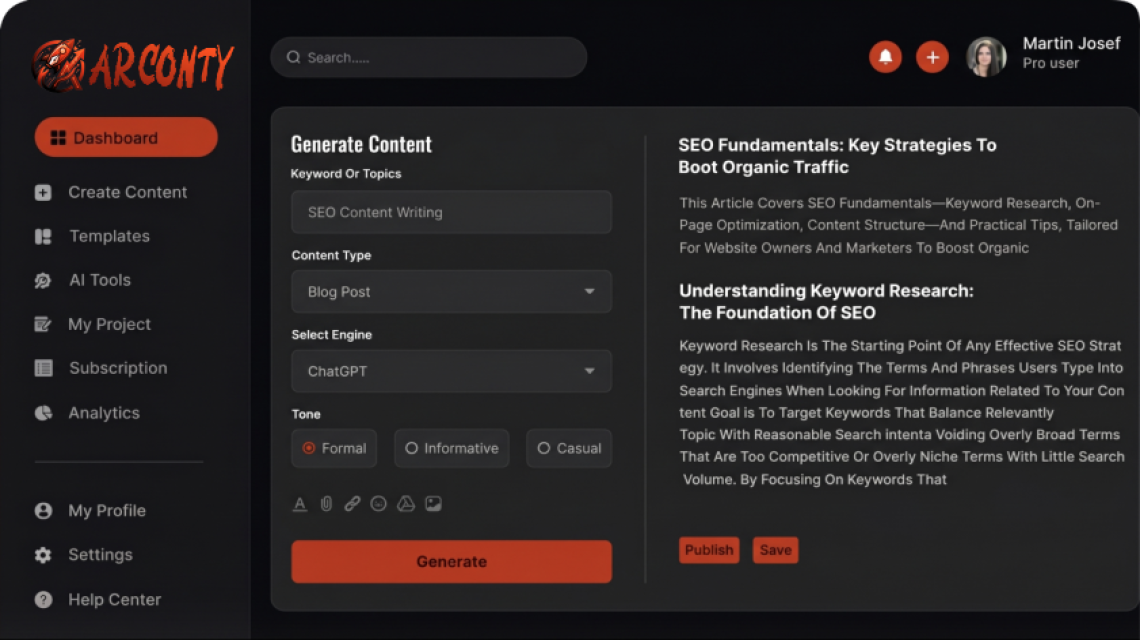Attach a file with paperclip icon

coord(326,503)
